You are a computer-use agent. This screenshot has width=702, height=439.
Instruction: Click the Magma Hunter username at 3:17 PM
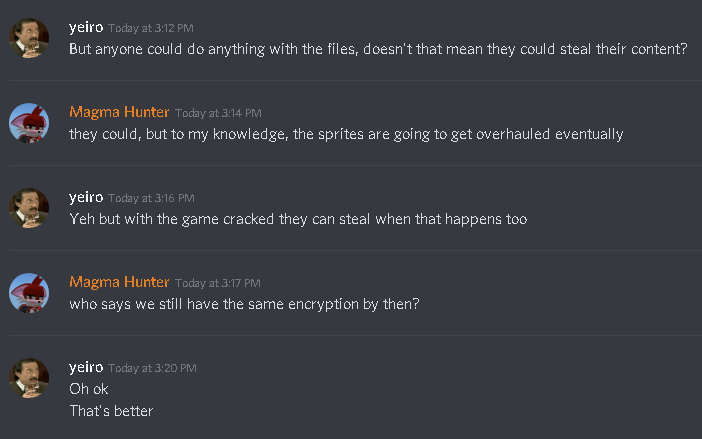click(119, 282)
